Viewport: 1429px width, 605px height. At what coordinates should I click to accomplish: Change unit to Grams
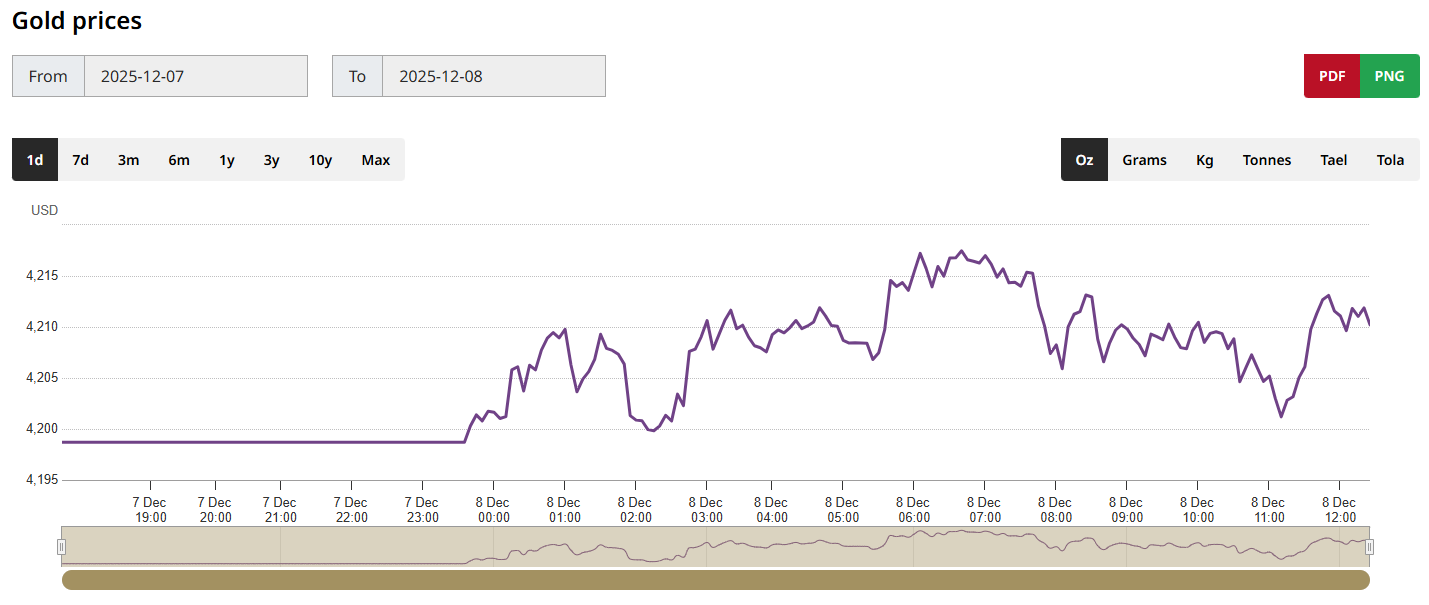pyautogui.click(x=1144, y=160)
